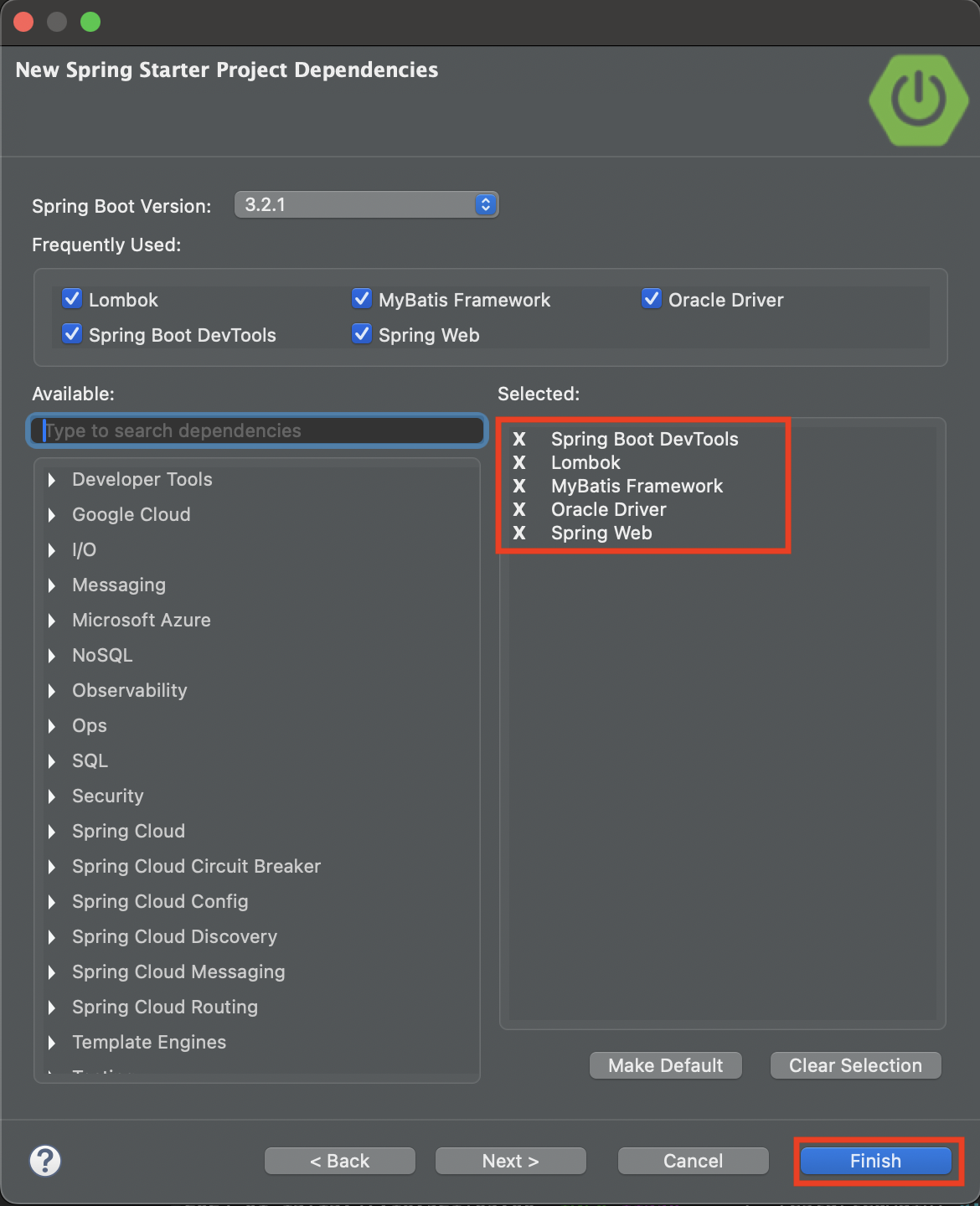The width and height of the screenshot is (980, 1206).
Task: Expand the NoSQL category
Action: click(52, 656)
